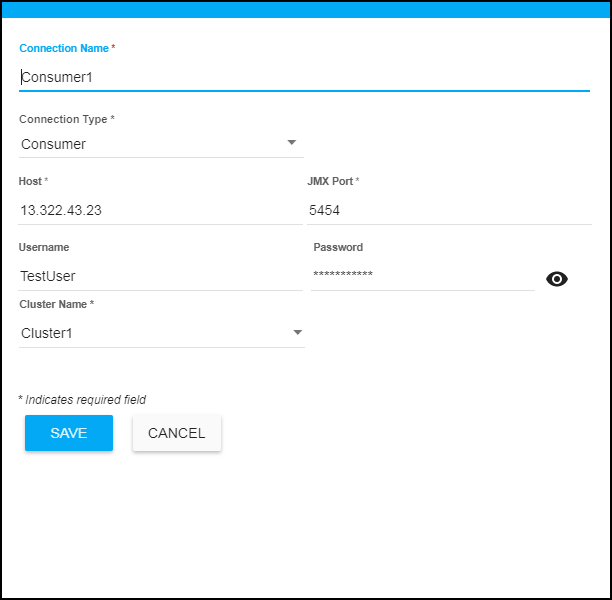Focus the Host field with 13.322.43.23
The image size is (612, 600).
[x=160, y=211]
